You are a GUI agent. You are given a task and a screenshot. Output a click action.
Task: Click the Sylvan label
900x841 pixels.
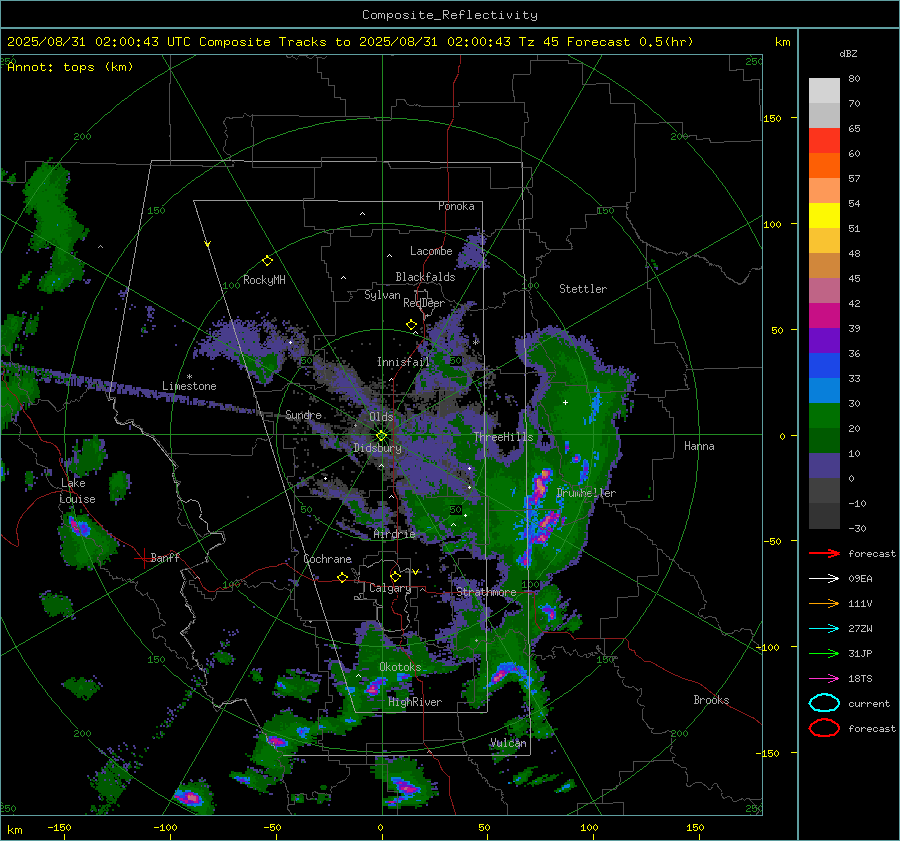coord(382,294)
